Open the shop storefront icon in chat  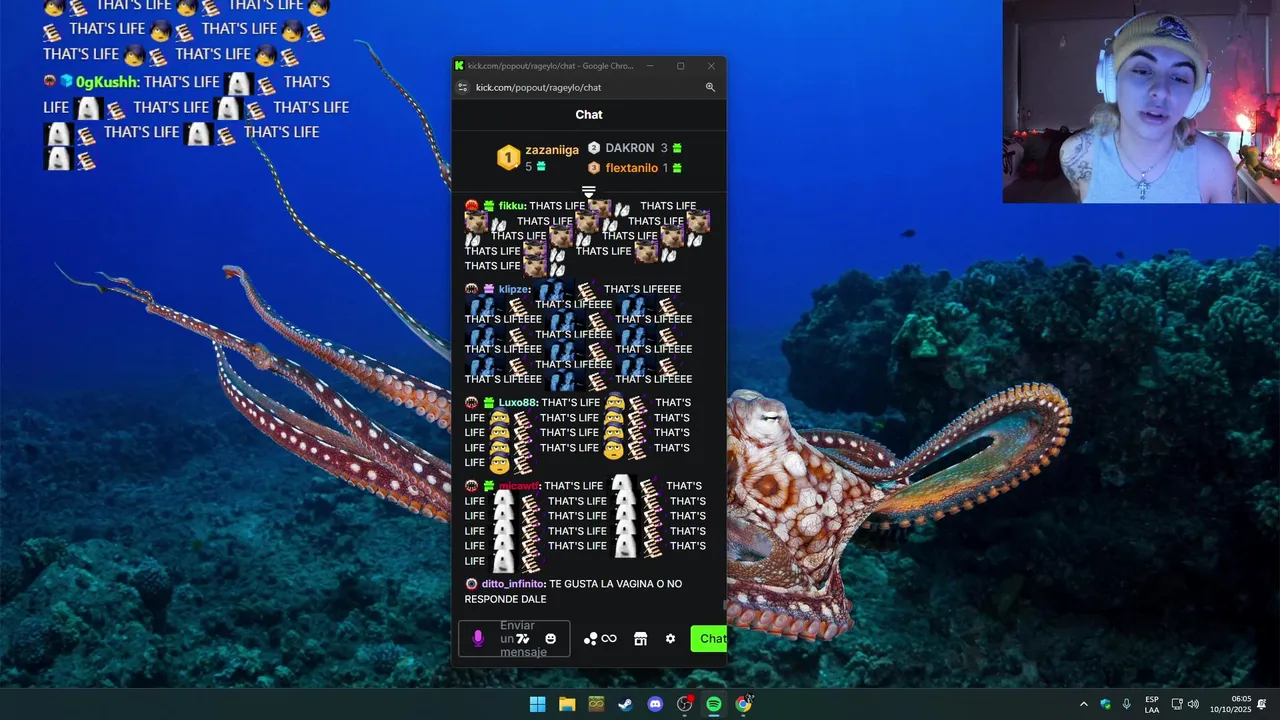pos(641,639)
